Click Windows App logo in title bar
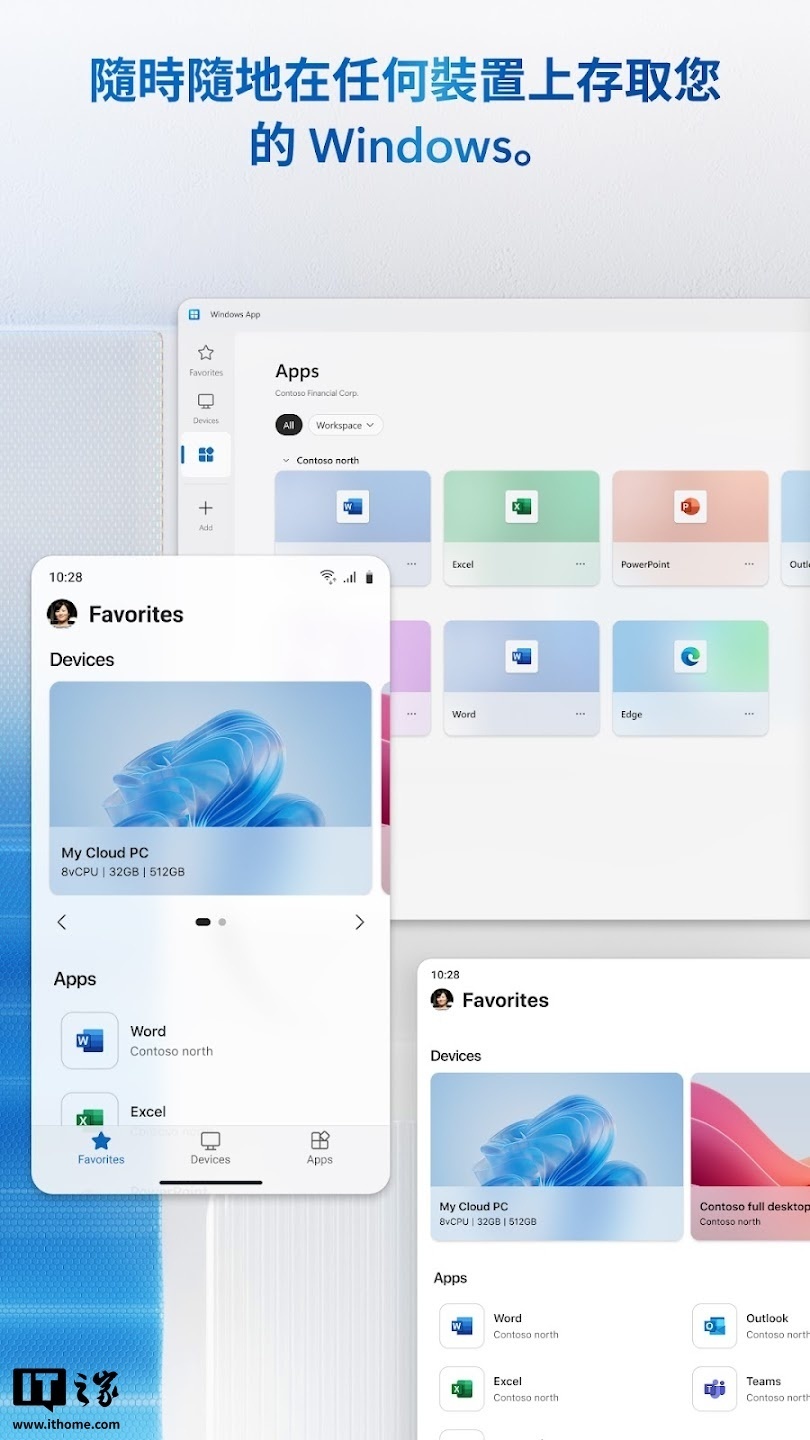This screenshot has width=810, height=1440. (195, 314)
